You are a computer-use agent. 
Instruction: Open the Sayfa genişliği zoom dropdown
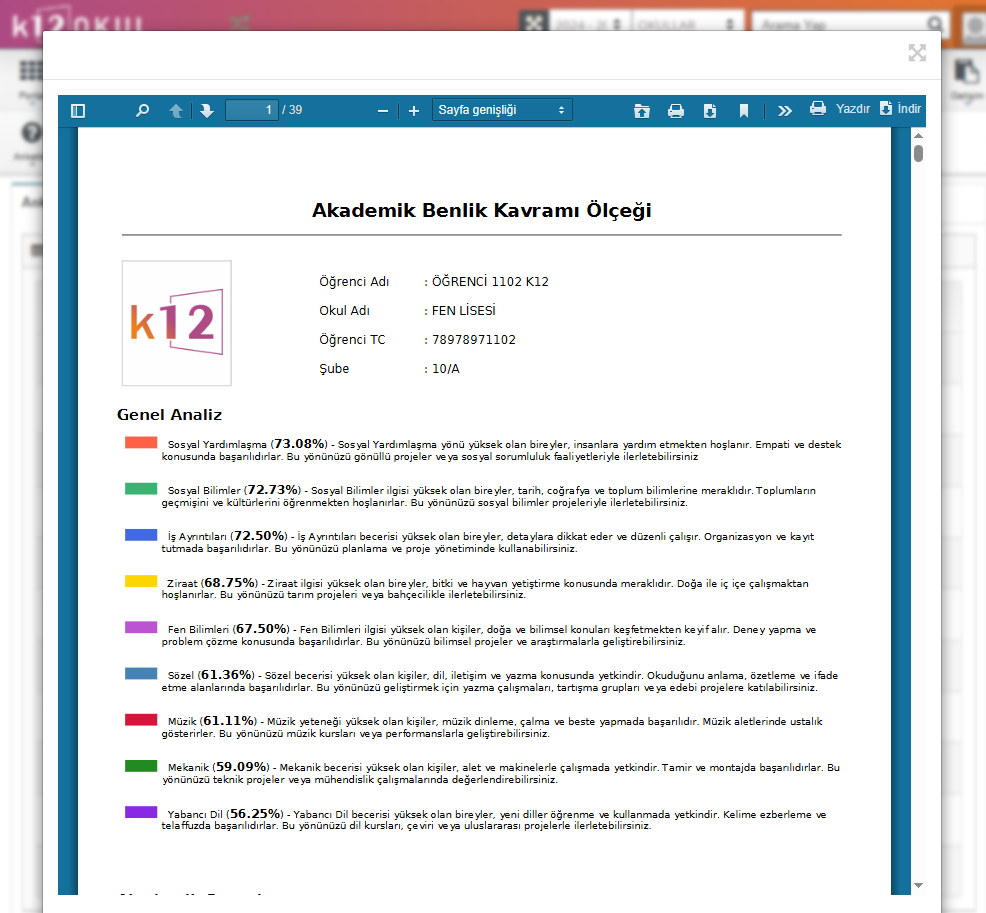click(502, 110)
